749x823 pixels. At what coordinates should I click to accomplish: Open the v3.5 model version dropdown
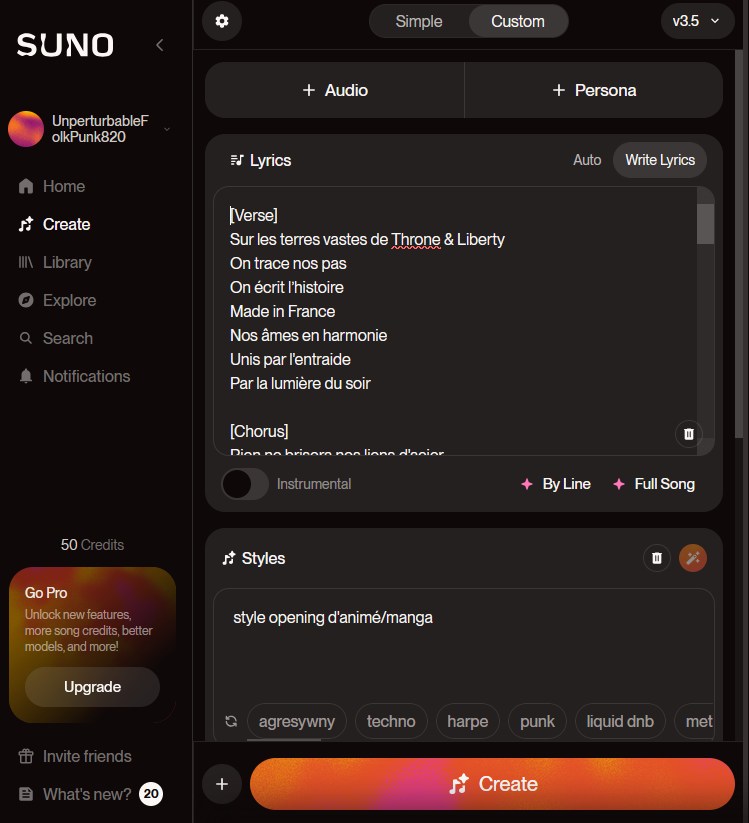click(x=697, y=21)
